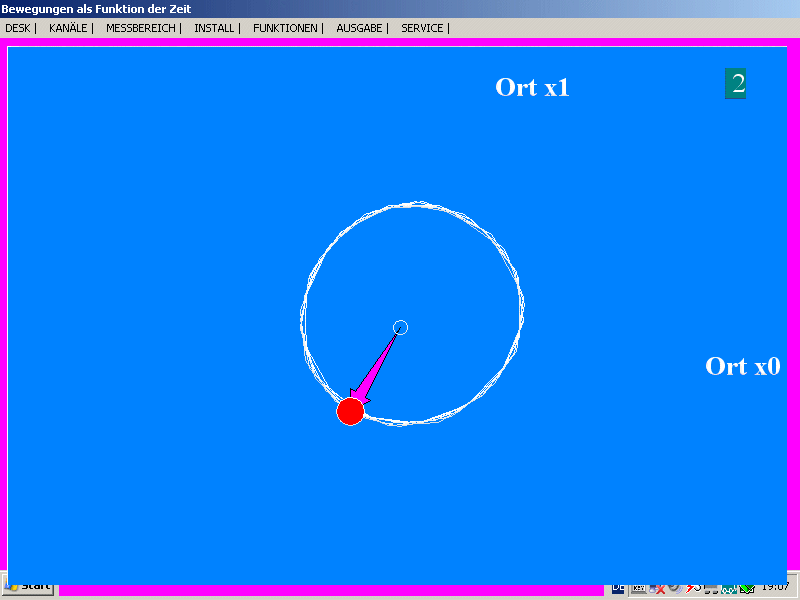Open the MESSBEREICH menu
Screen dimensions: 800x600
coord(140,28)
